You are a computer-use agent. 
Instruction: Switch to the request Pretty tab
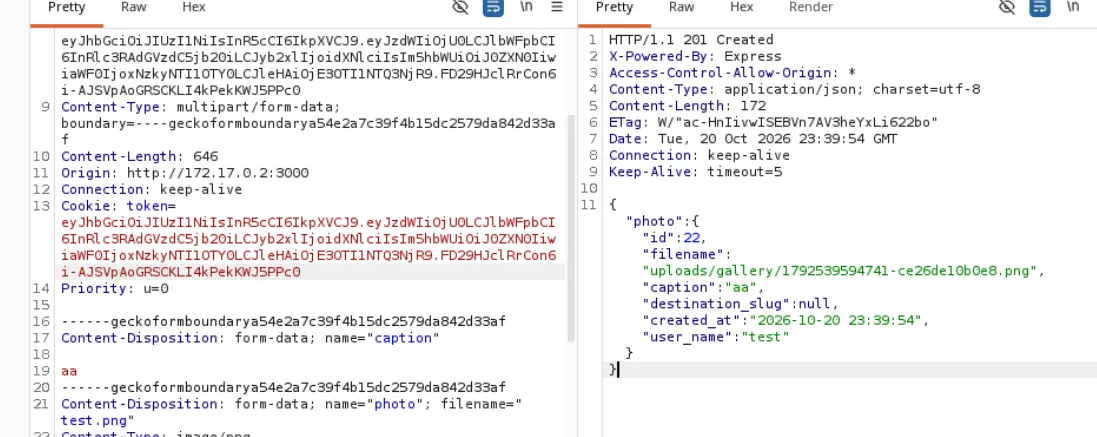click(66, 8)
